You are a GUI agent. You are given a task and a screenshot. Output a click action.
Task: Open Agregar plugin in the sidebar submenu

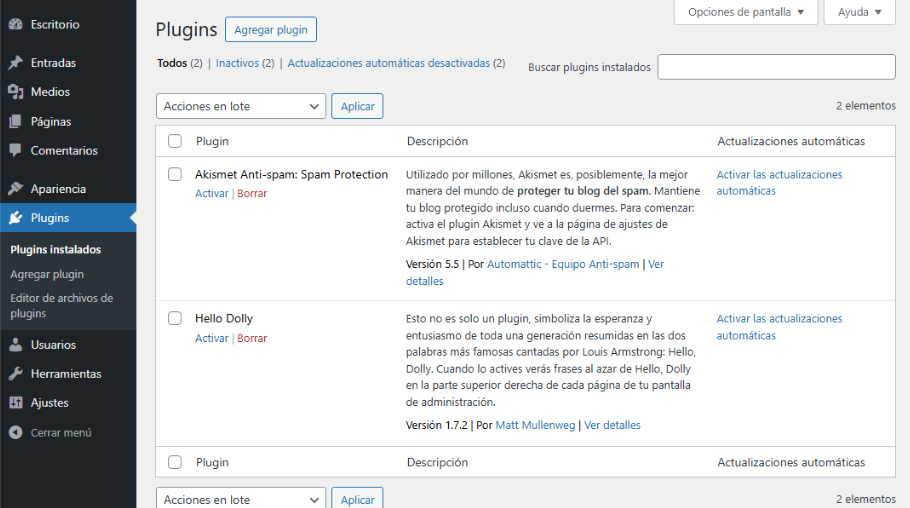(47, 274)
